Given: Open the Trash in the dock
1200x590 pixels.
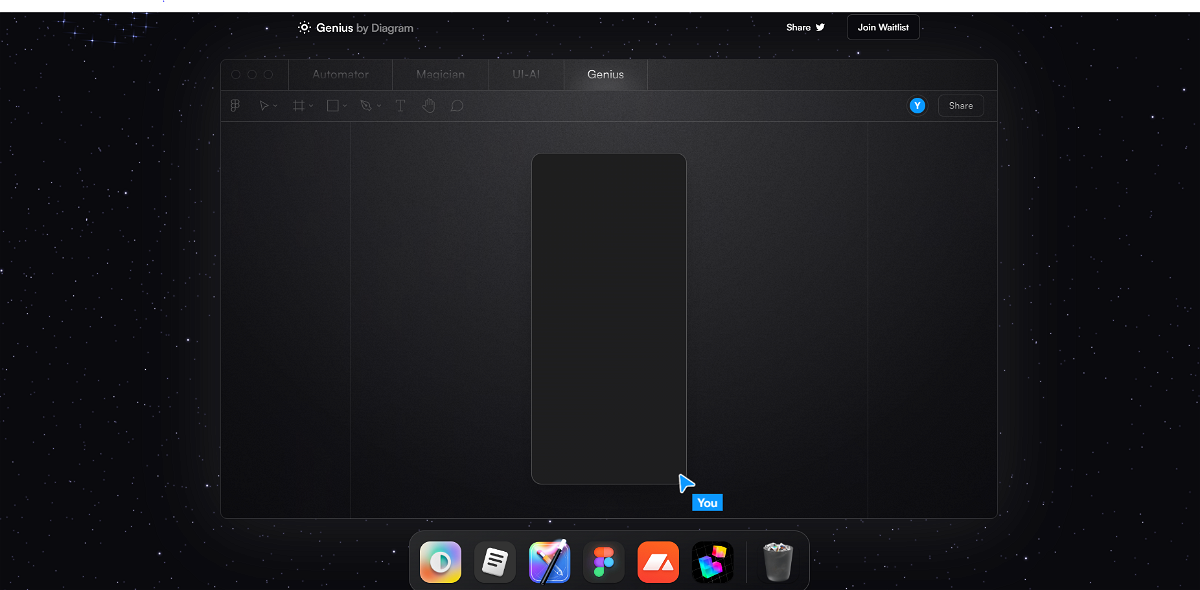Looking at the screenshot, I should point(778,562).
